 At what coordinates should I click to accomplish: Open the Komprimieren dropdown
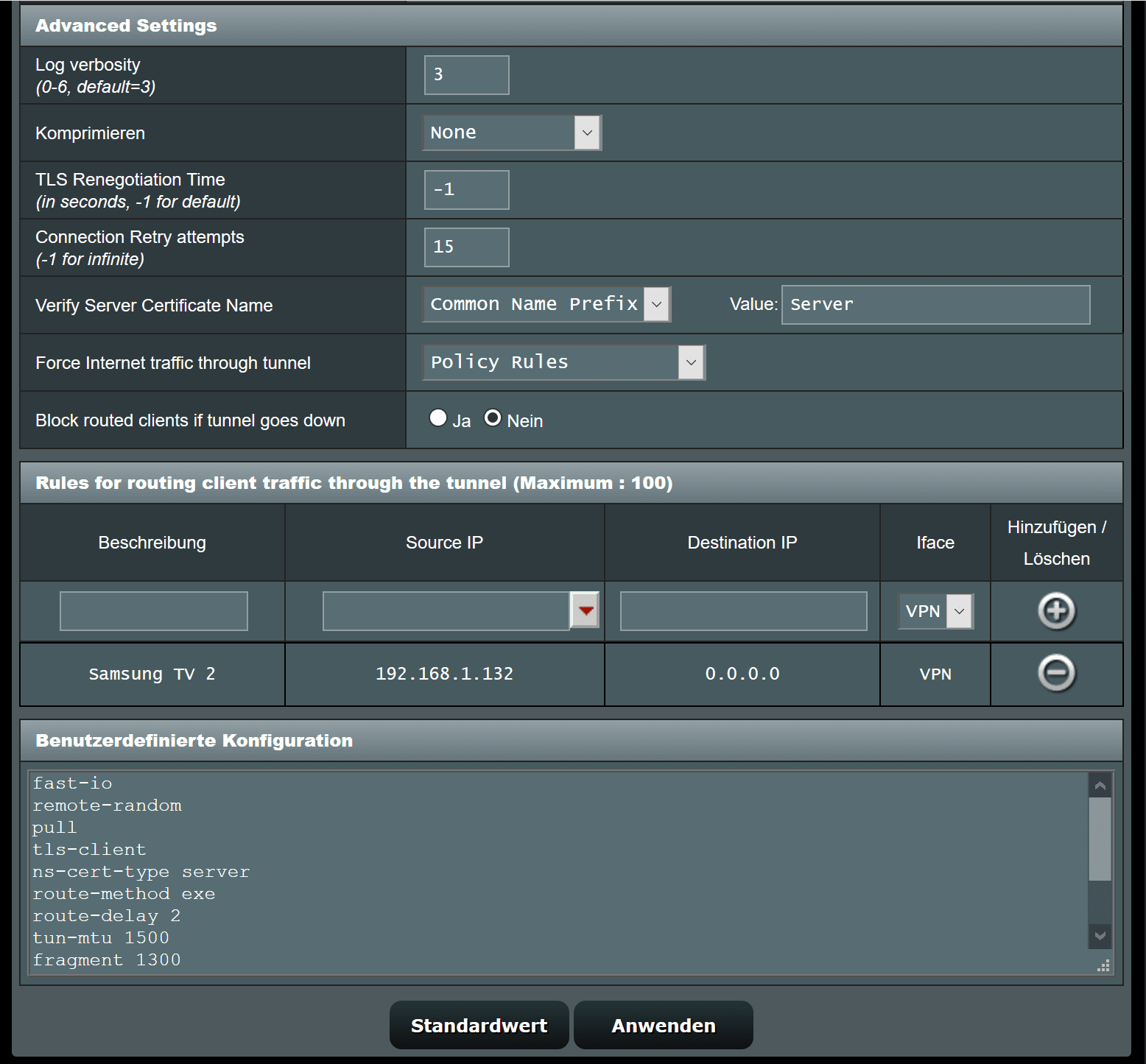[x=512, y=133]
